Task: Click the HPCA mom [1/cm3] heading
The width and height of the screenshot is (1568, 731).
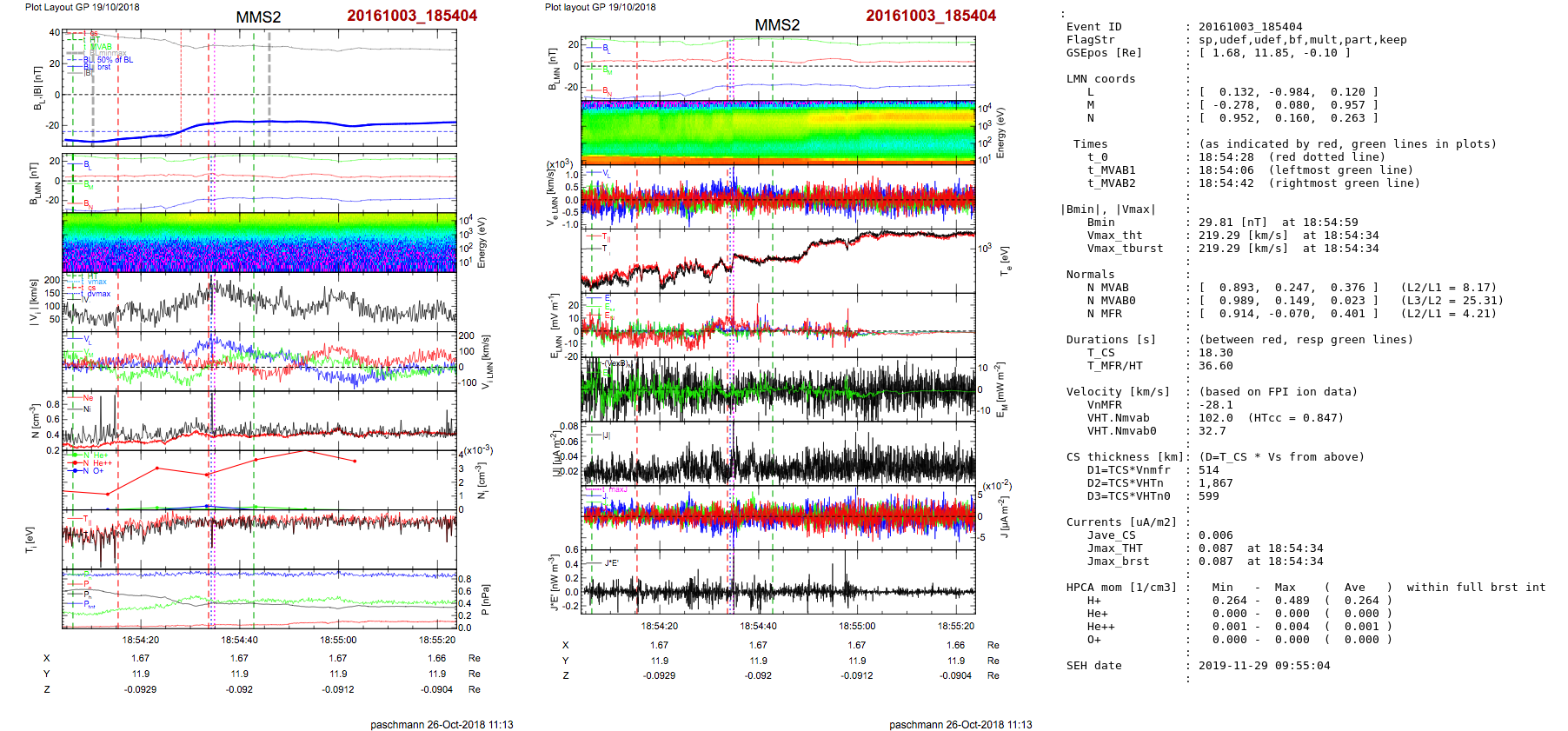Action: click(1121, 588)
